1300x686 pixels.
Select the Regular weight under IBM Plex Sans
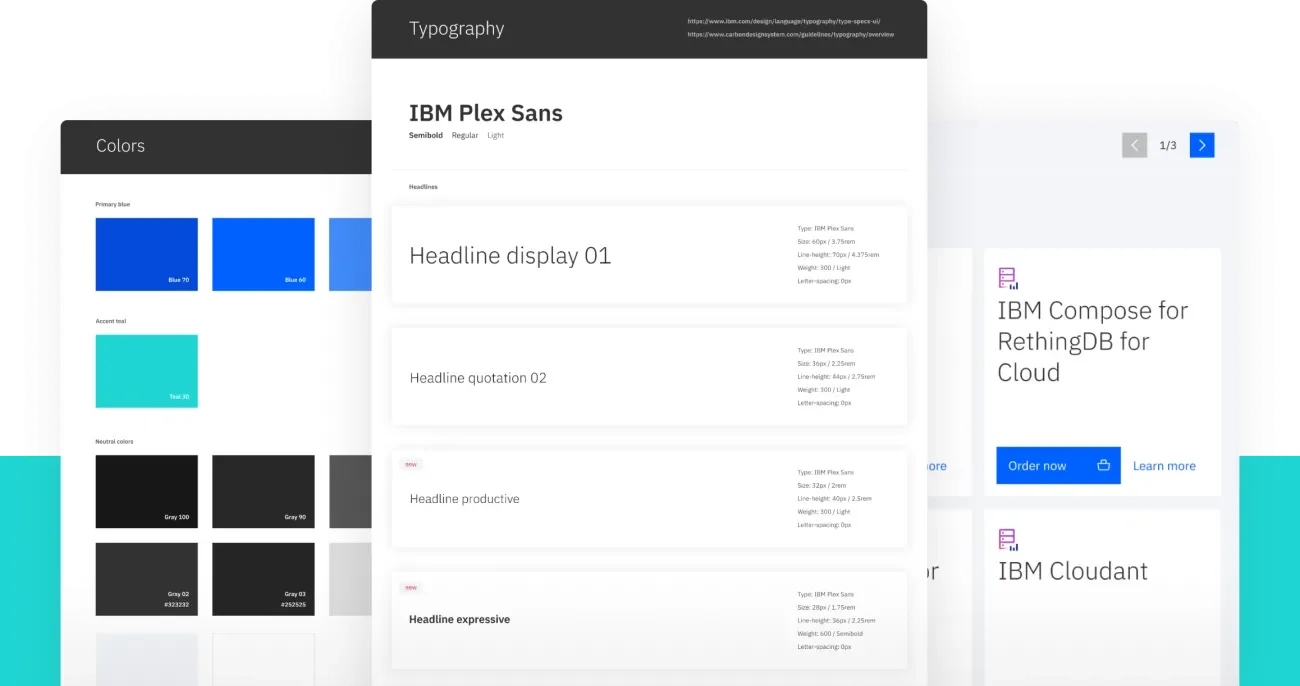465,135
